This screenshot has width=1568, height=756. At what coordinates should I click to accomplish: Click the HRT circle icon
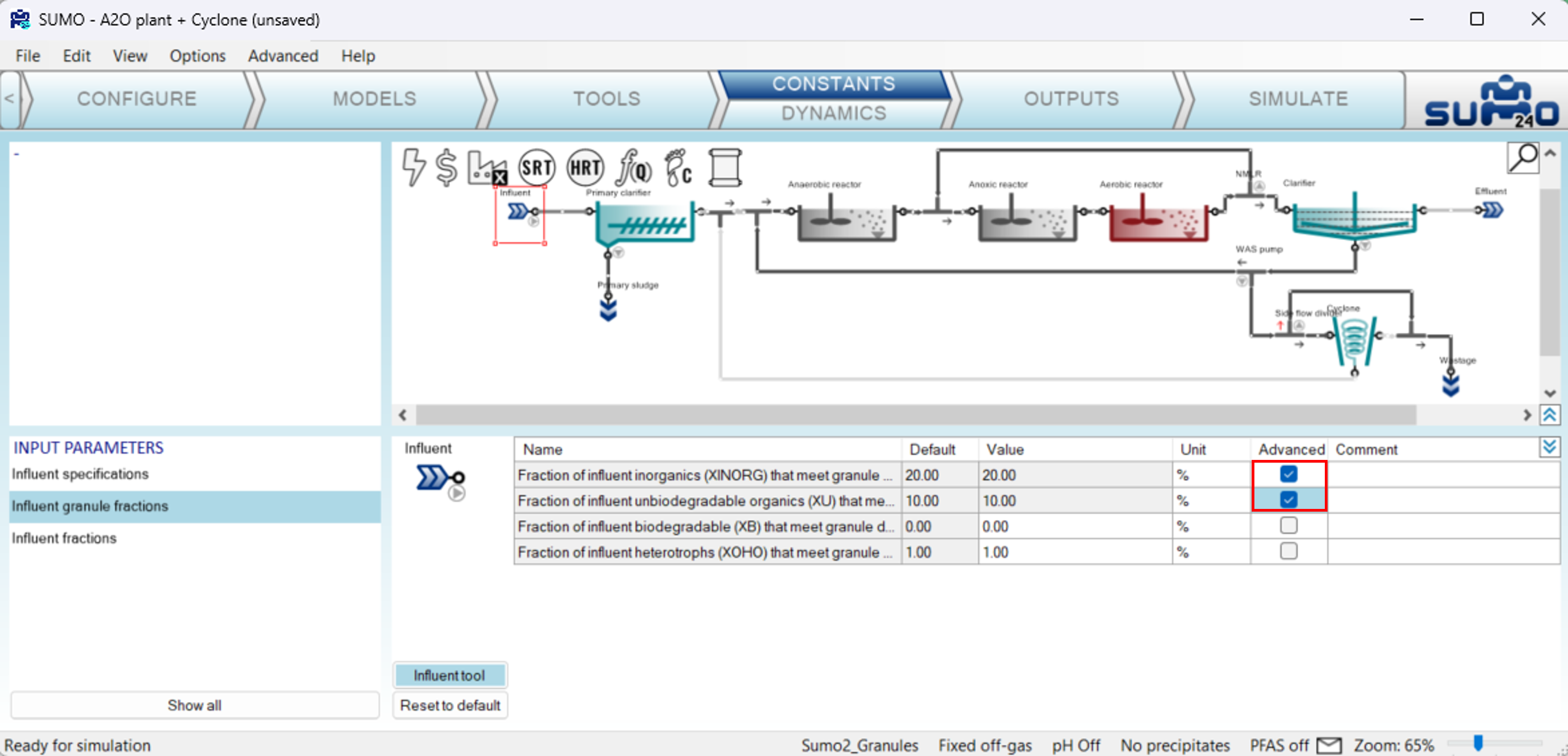pos(585,167)
